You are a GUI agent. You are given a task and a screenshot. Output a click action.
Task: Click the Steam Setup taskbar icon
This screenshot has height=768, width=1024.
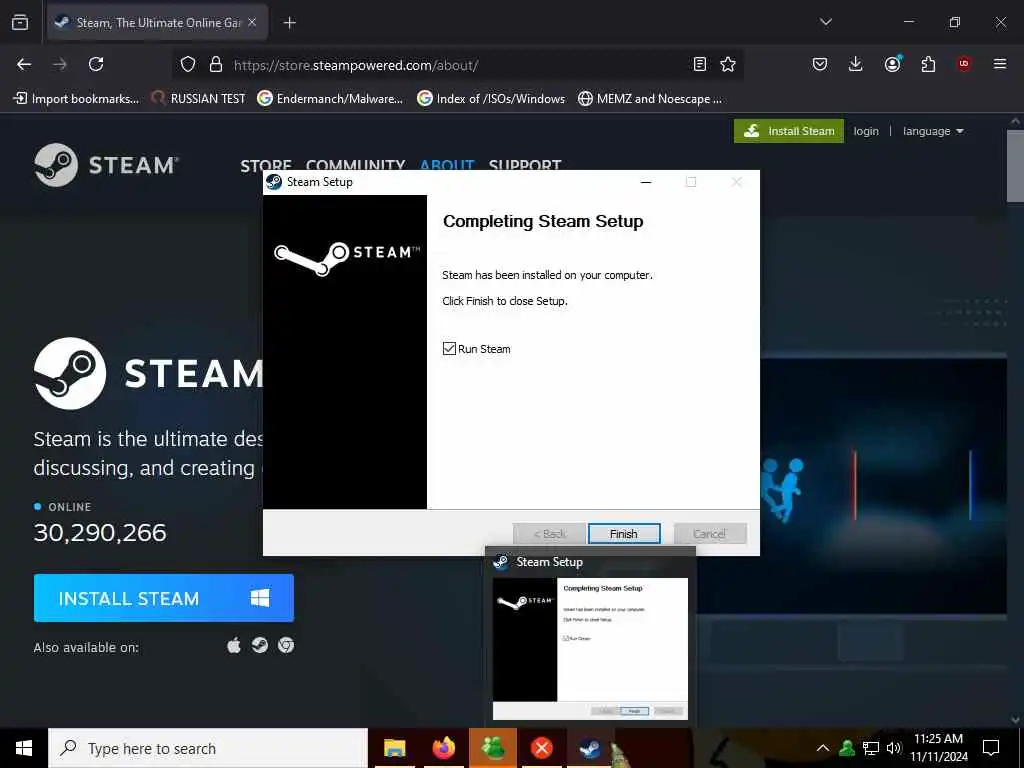pyautogui.click(x=590, y=748)
